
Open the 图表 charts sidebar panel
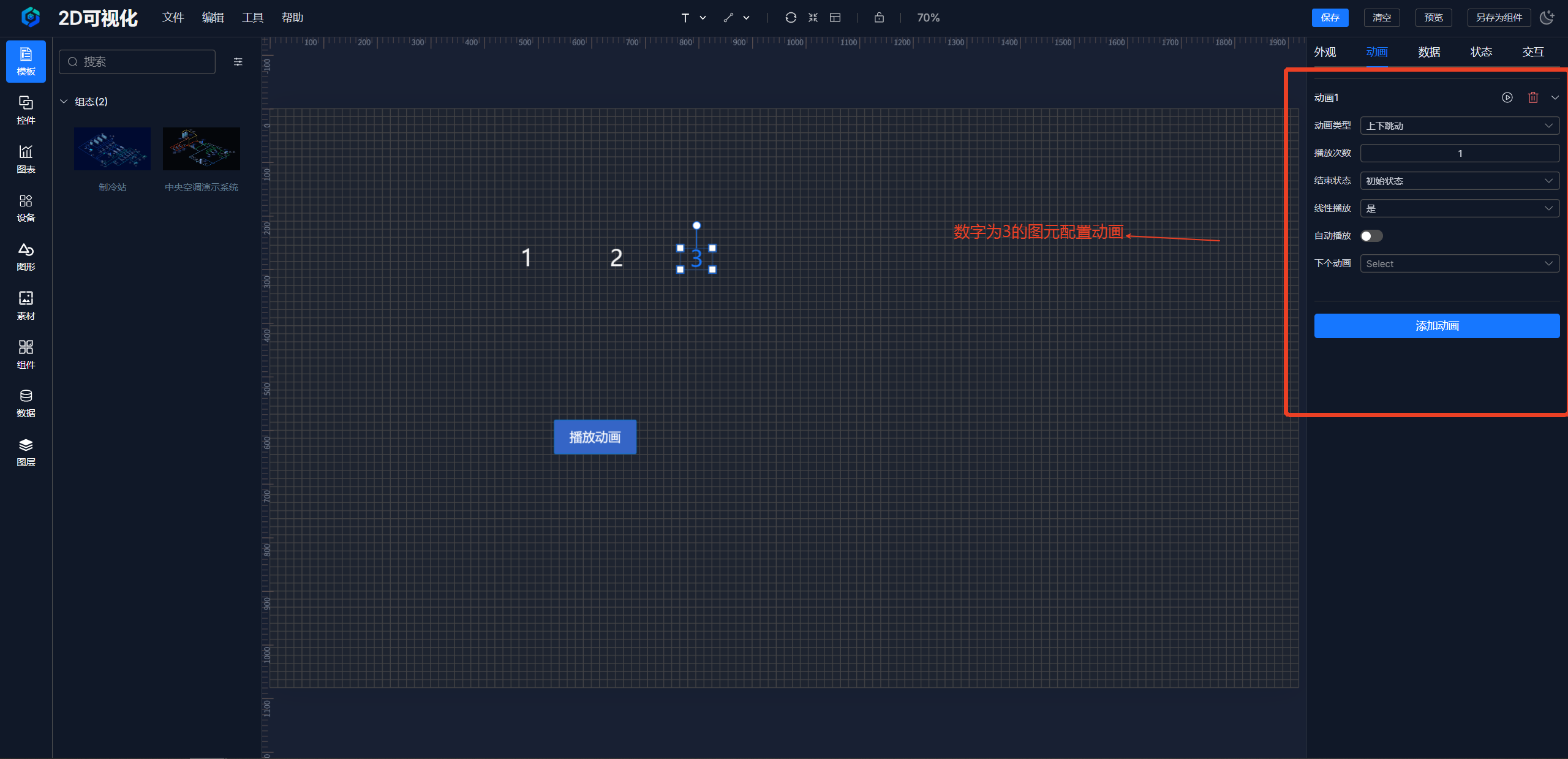coord(26,159)
